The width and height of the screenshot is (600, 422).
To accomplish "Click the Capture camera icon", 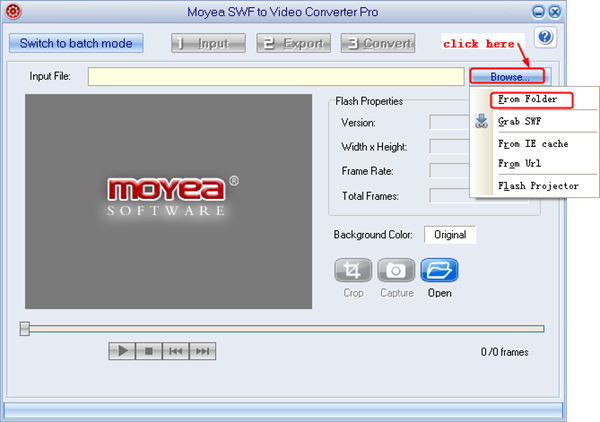I will pos(396,270).
